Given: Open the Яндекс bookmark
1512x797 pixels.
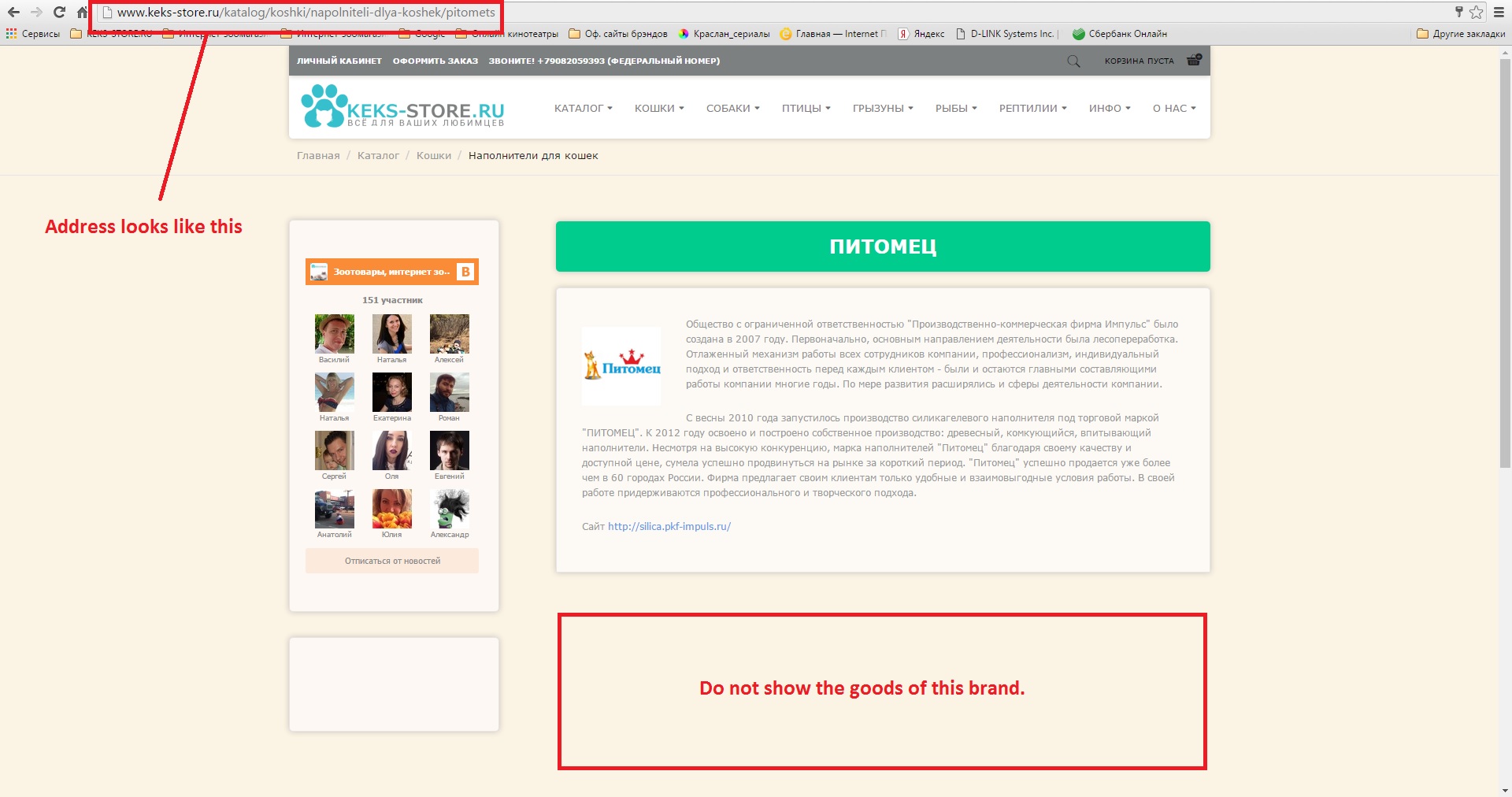Looking at the screenshot, I should tap(921, 34).
